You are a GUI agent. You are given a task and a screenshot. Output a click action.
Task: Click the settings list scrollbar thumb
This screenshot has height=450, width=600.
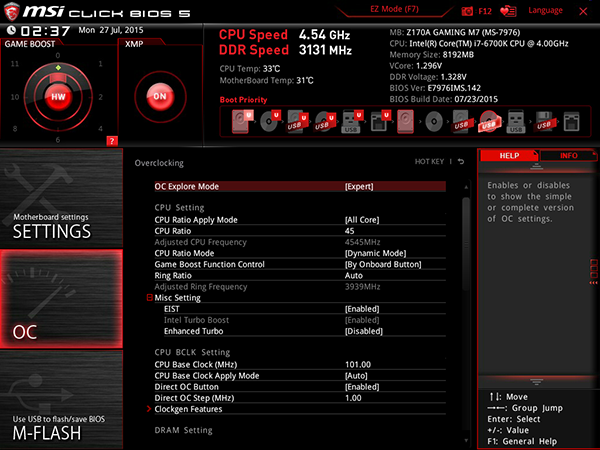pos(466,243)
